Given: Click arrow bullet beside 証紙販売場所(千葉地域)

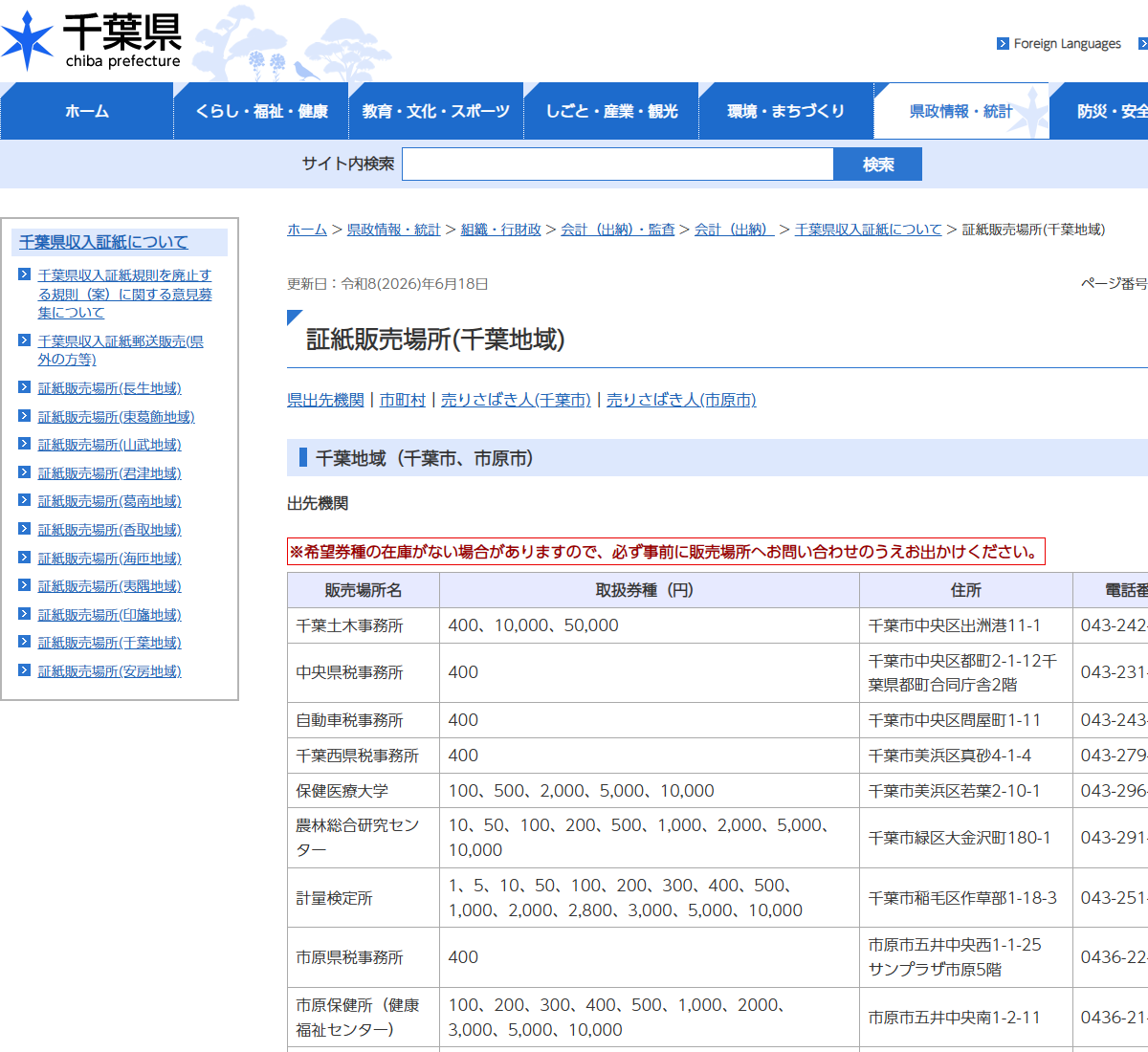Looking at the screenshot, I should click(x=25, y=642).
